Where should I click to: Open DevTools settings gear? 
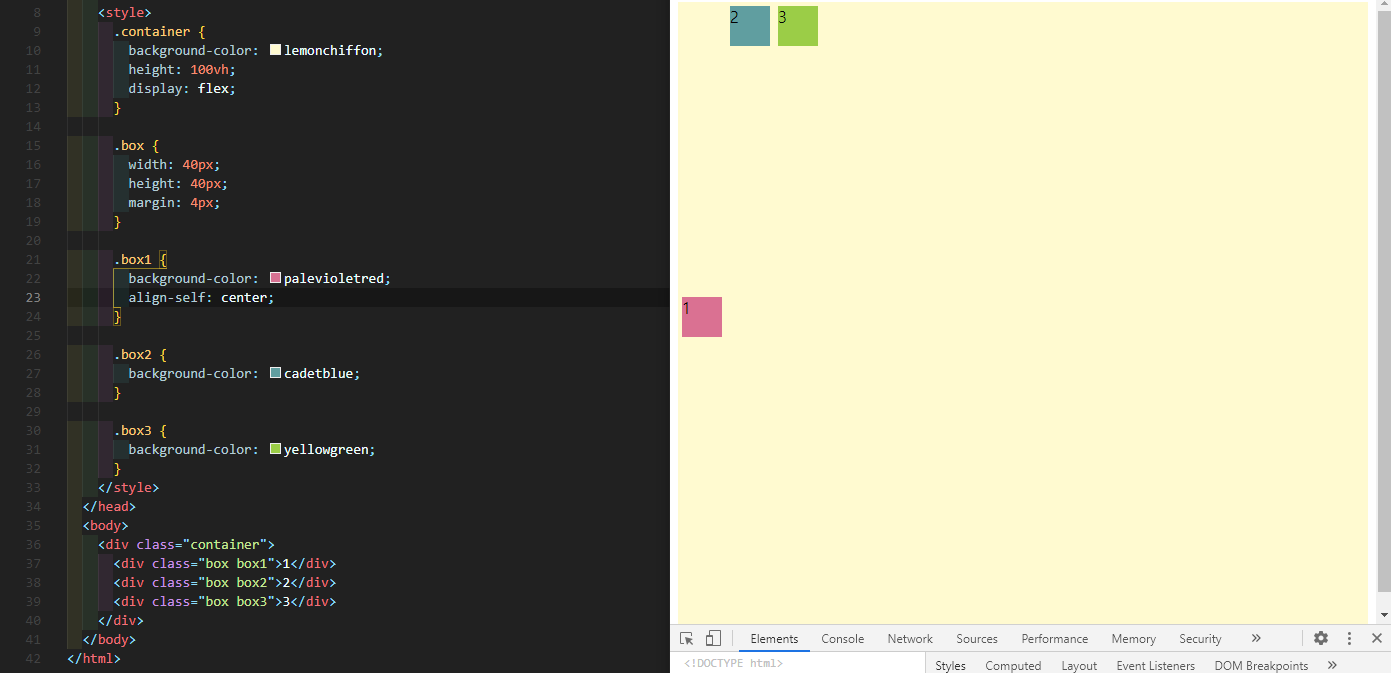[1321, 638]
